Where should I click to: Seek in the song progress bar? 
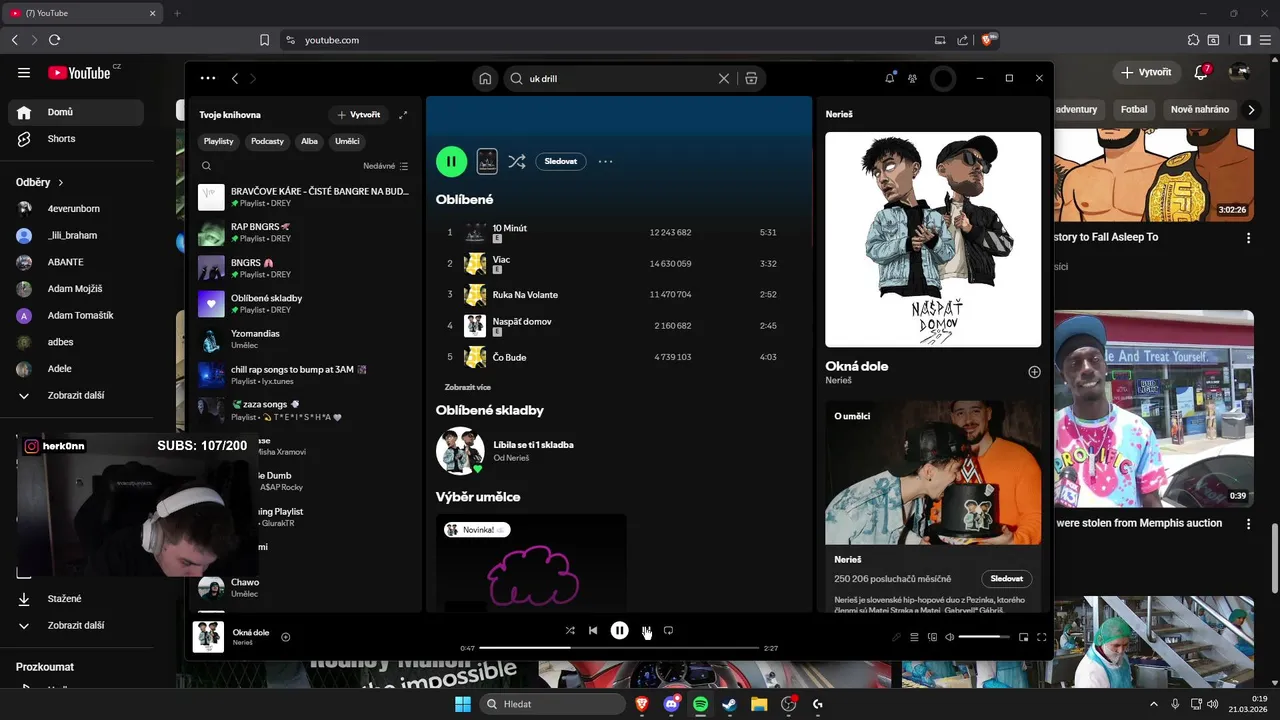(x=619, y=648)
